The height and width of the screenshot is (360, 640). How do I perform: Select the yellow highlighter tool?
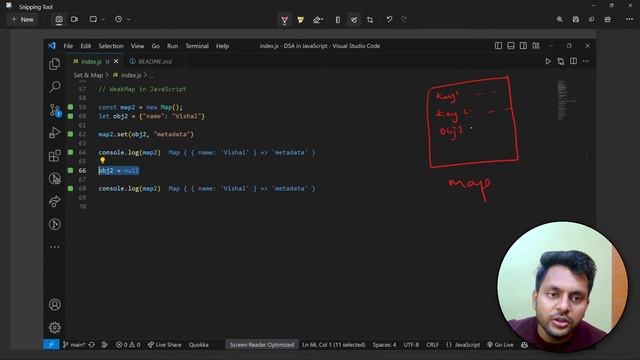tap(301, 20)
